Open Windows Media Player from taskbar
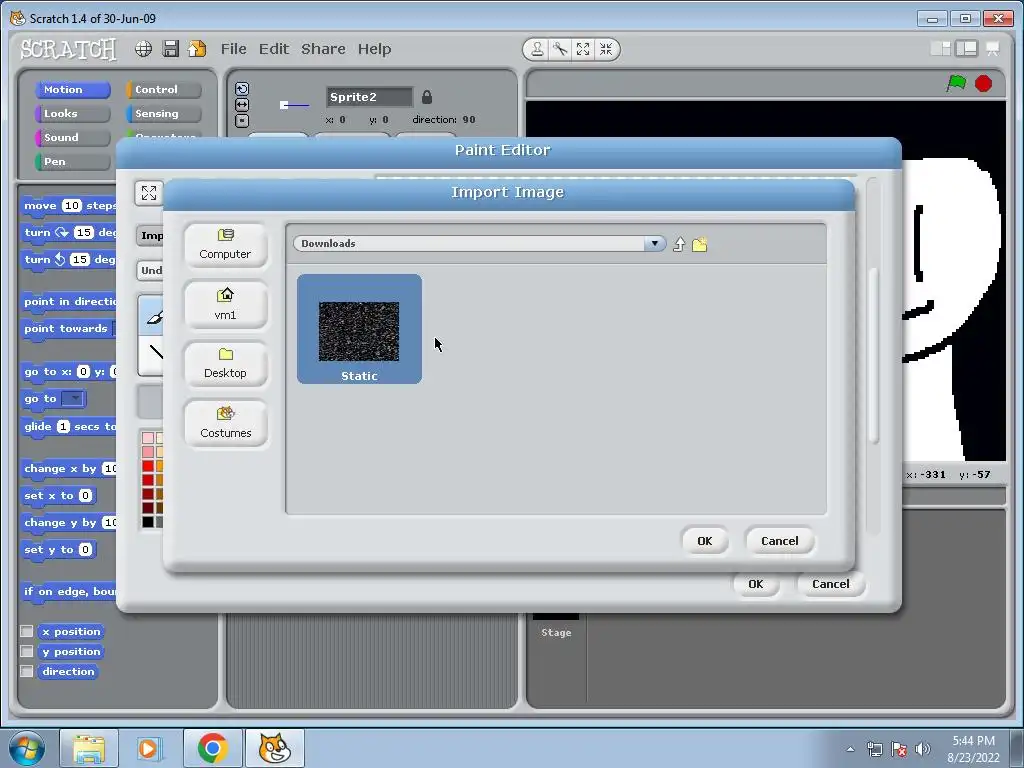Screen dimensions: 1024x768 [x=149, y=748]
